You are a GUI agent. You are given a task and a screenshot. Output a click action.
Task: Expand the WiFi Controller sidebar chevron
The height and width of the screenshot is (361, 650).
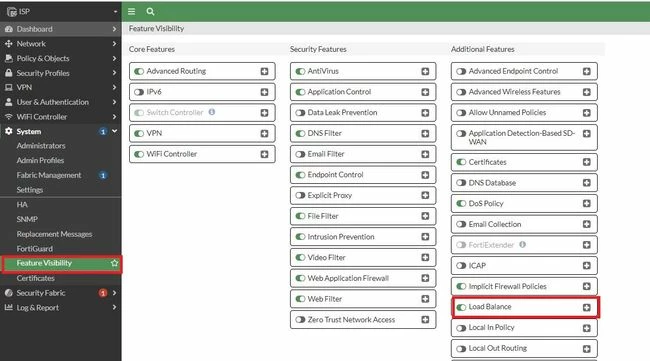click(x=114, y=117)
